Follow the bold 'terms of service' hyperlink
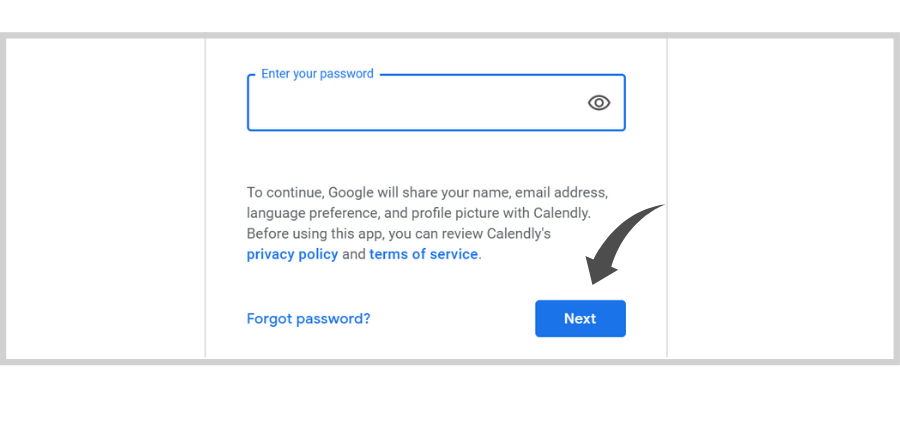 tap(424, 254)
